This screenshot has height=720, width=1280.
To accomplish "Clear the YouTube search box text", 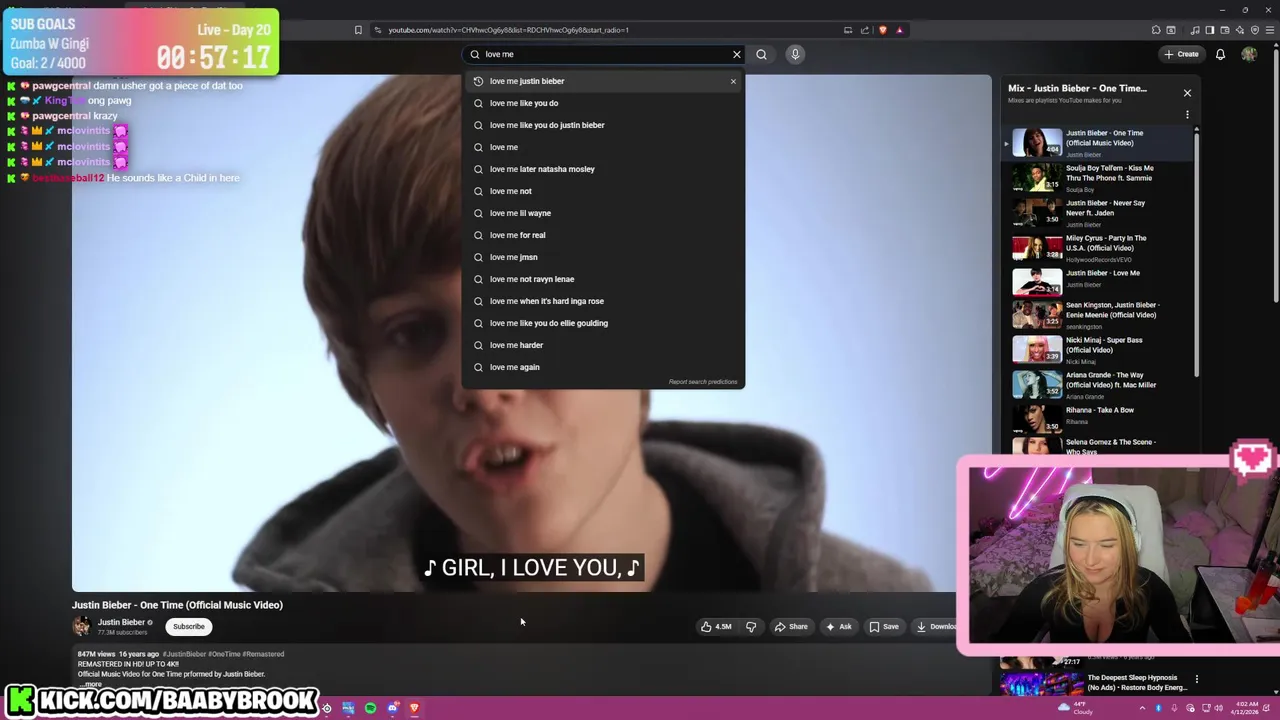I will [737, 54].
